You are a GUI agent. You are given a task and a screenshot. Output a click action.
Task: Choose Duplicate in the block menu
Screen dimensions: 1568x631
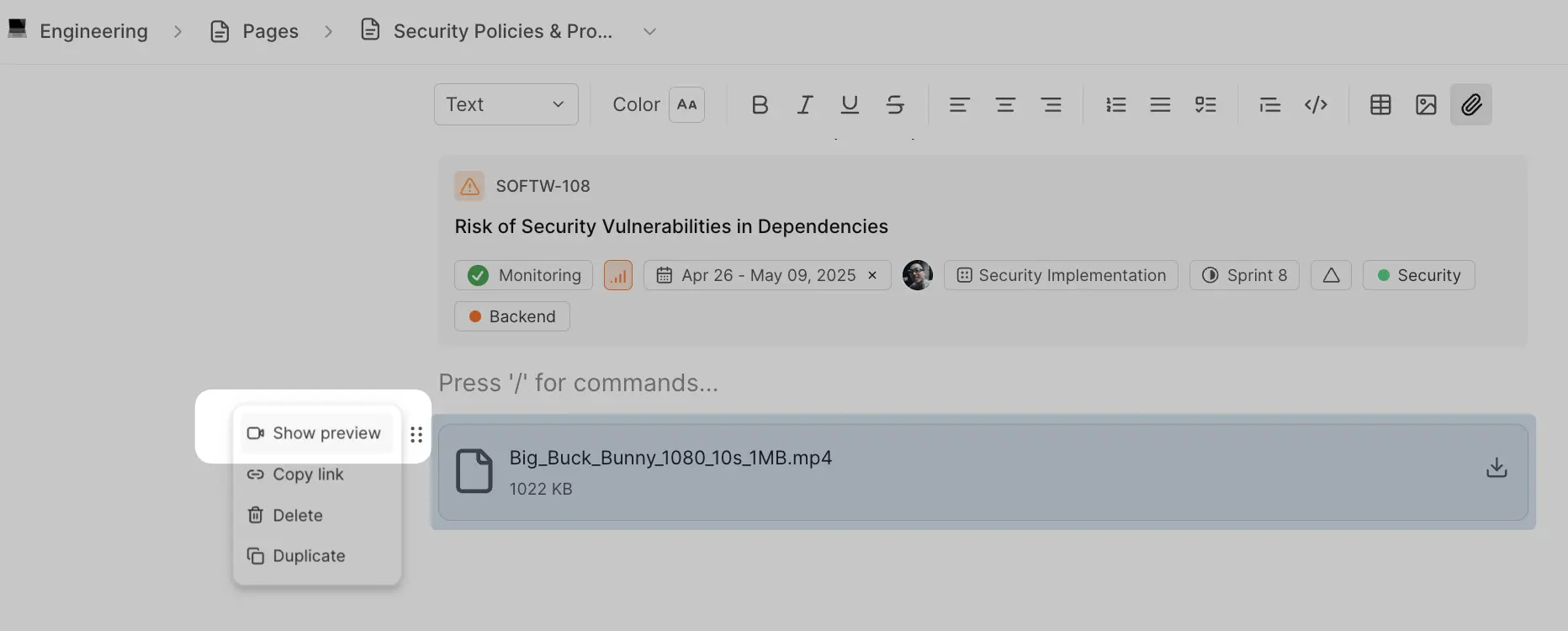[x=309, y=556]
